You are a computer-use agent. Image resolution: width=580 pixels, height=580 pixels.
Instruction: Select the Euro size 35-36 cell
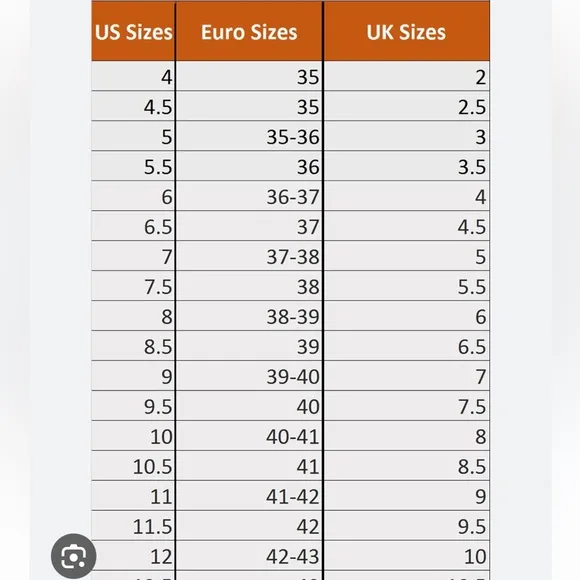(249, 136)
